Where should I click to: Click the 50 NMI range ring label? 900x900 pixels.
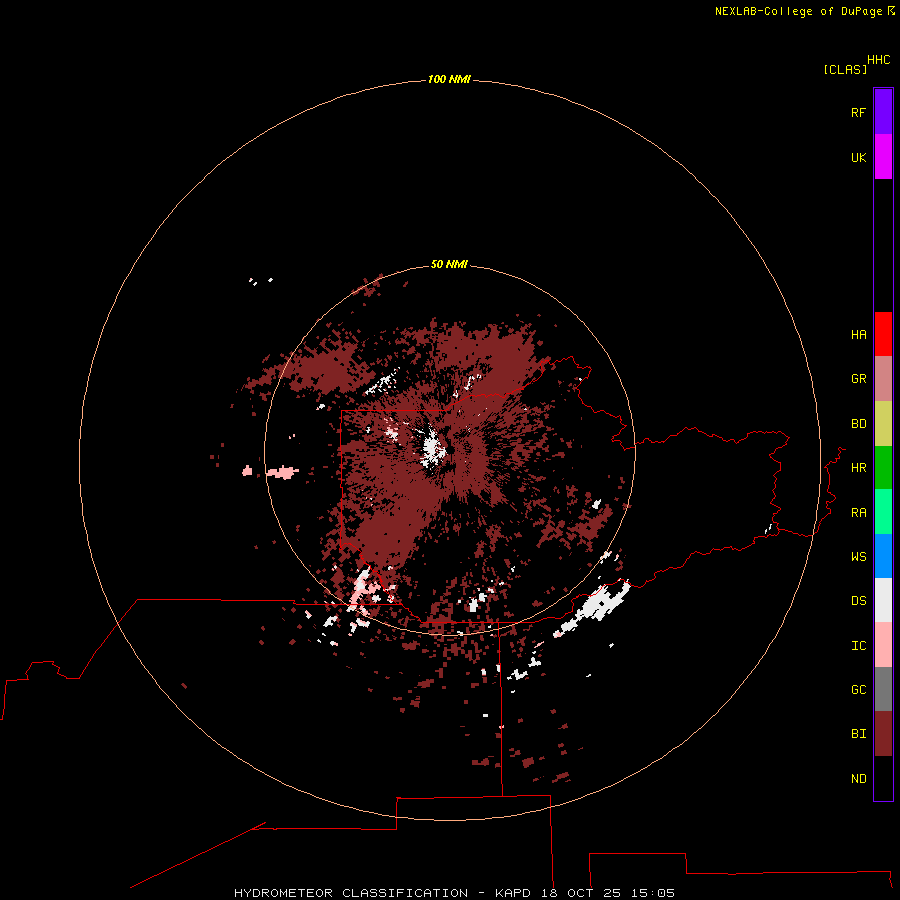tap(449, 264)
